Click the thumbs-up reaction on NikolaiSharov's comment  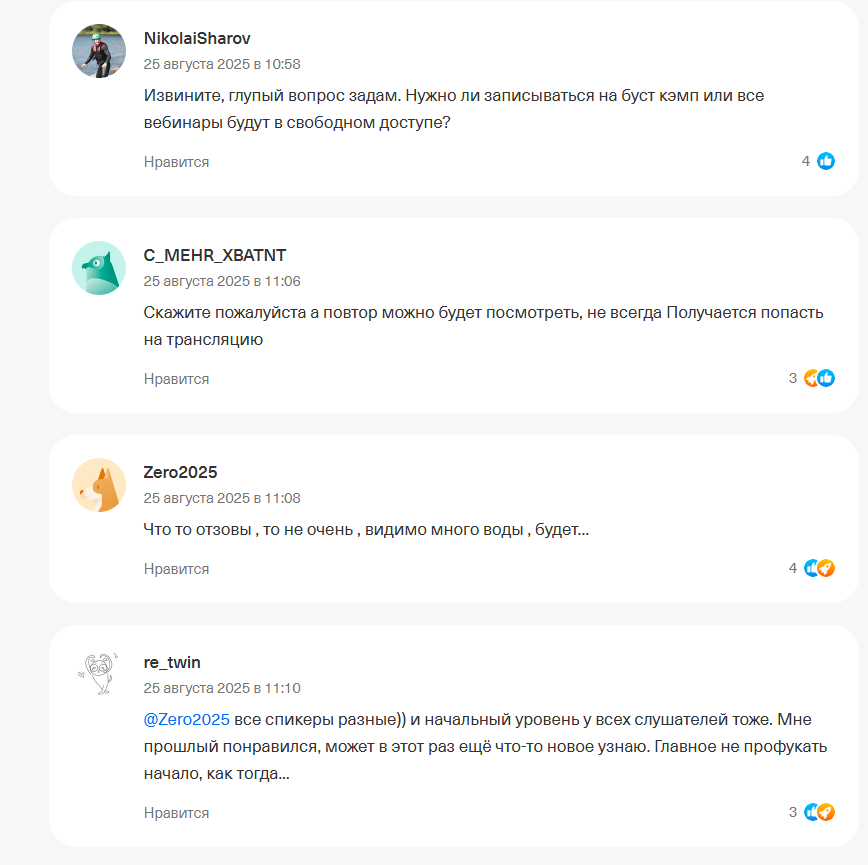pos(824,158)
